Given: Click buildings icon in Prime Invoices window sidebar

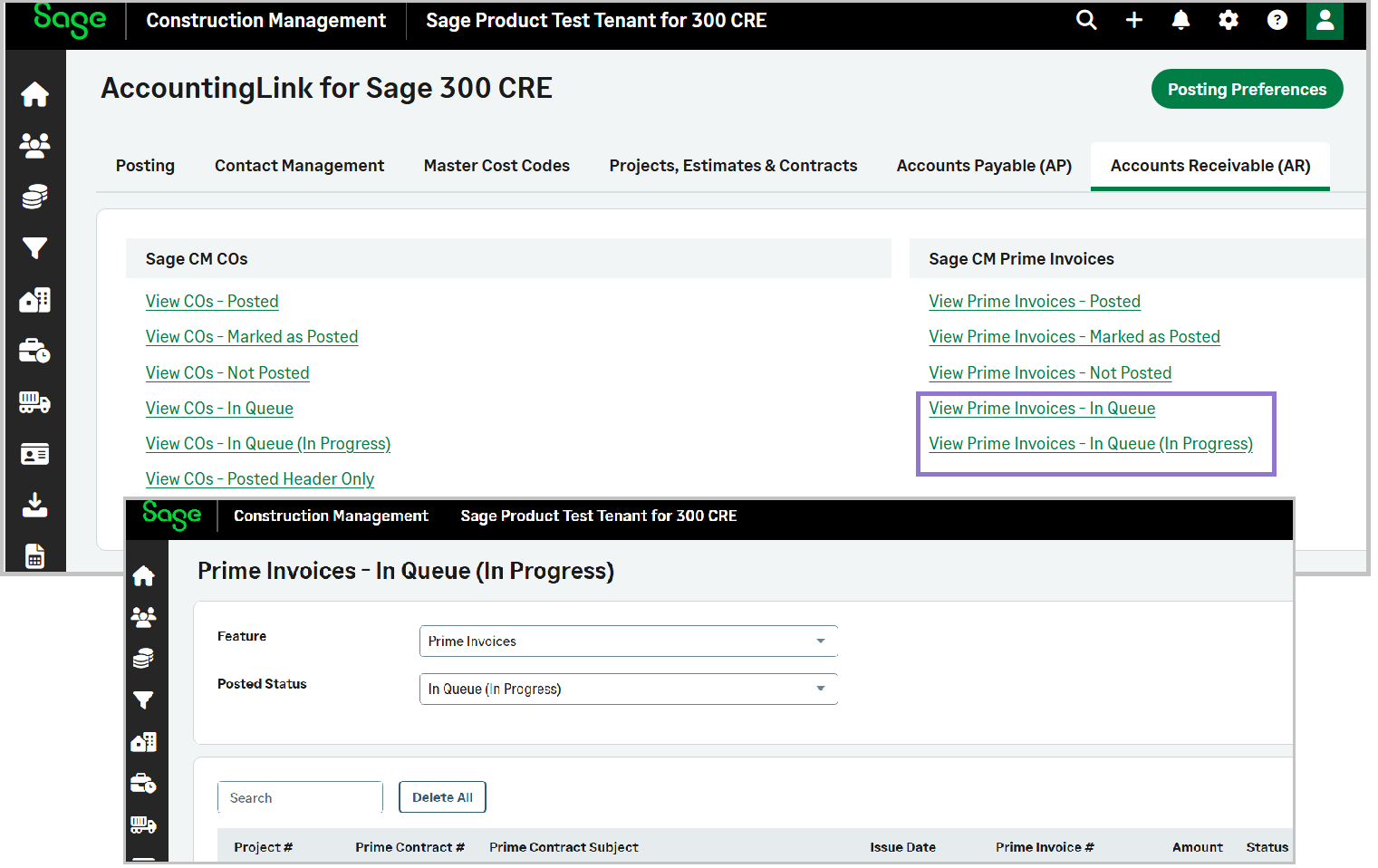Looking at the screenshot, I should pyautogui.click(x=144, y=742).
